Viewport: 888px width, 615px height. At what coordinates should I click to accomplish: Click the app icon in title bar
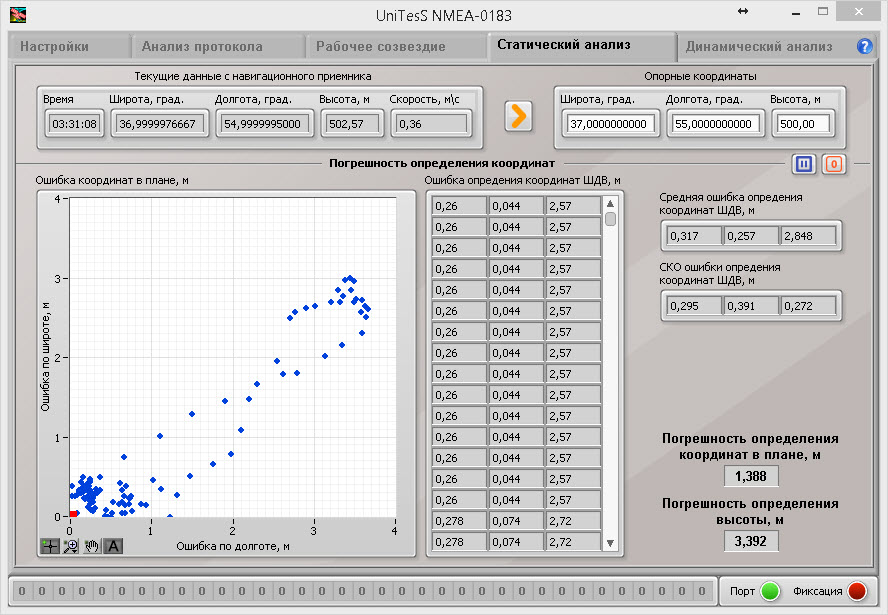tap(18, 15)
